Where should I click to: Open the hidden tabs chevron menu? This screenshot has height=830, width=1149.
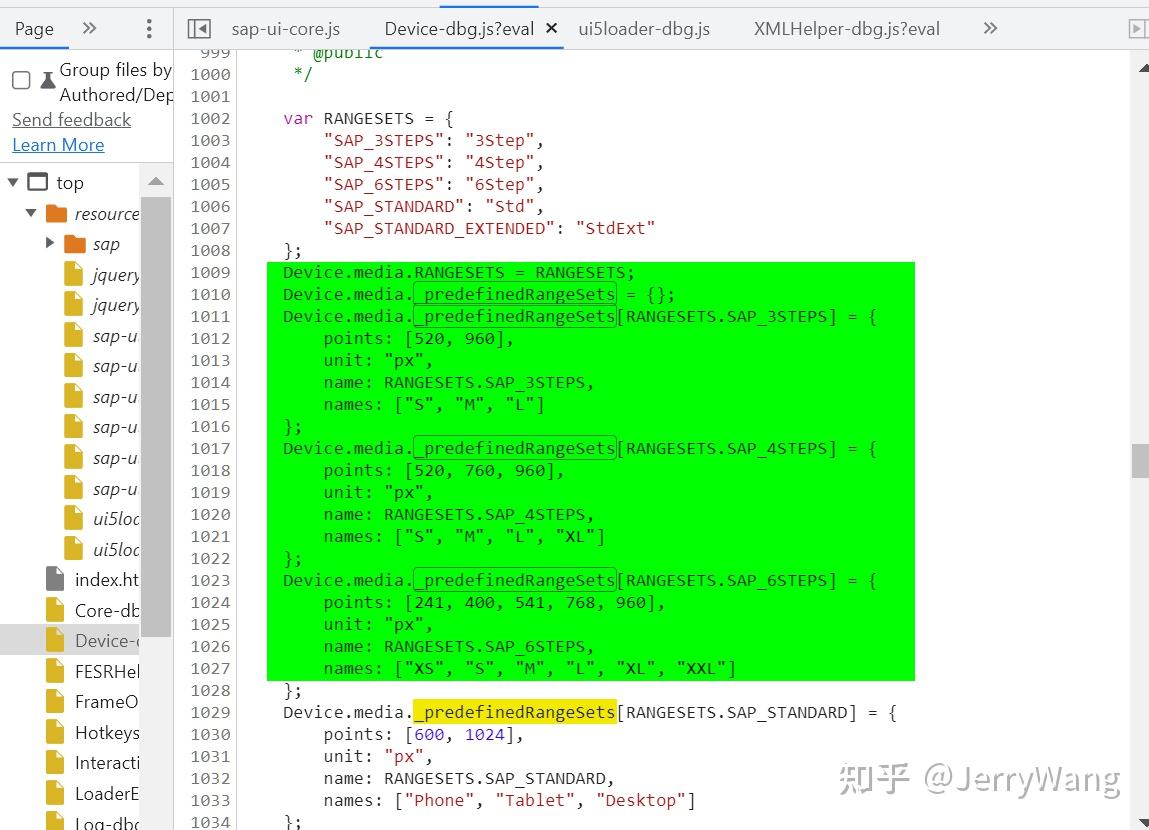990,28
